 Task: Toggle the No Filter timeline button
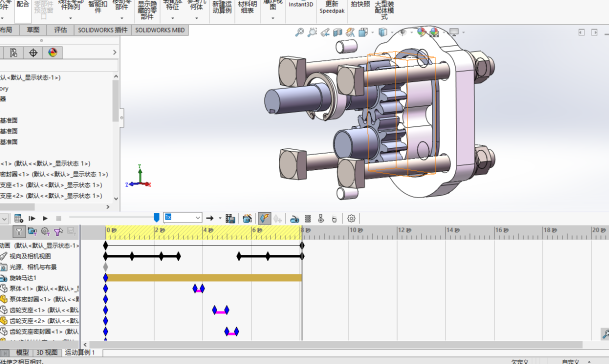(19, 232)
